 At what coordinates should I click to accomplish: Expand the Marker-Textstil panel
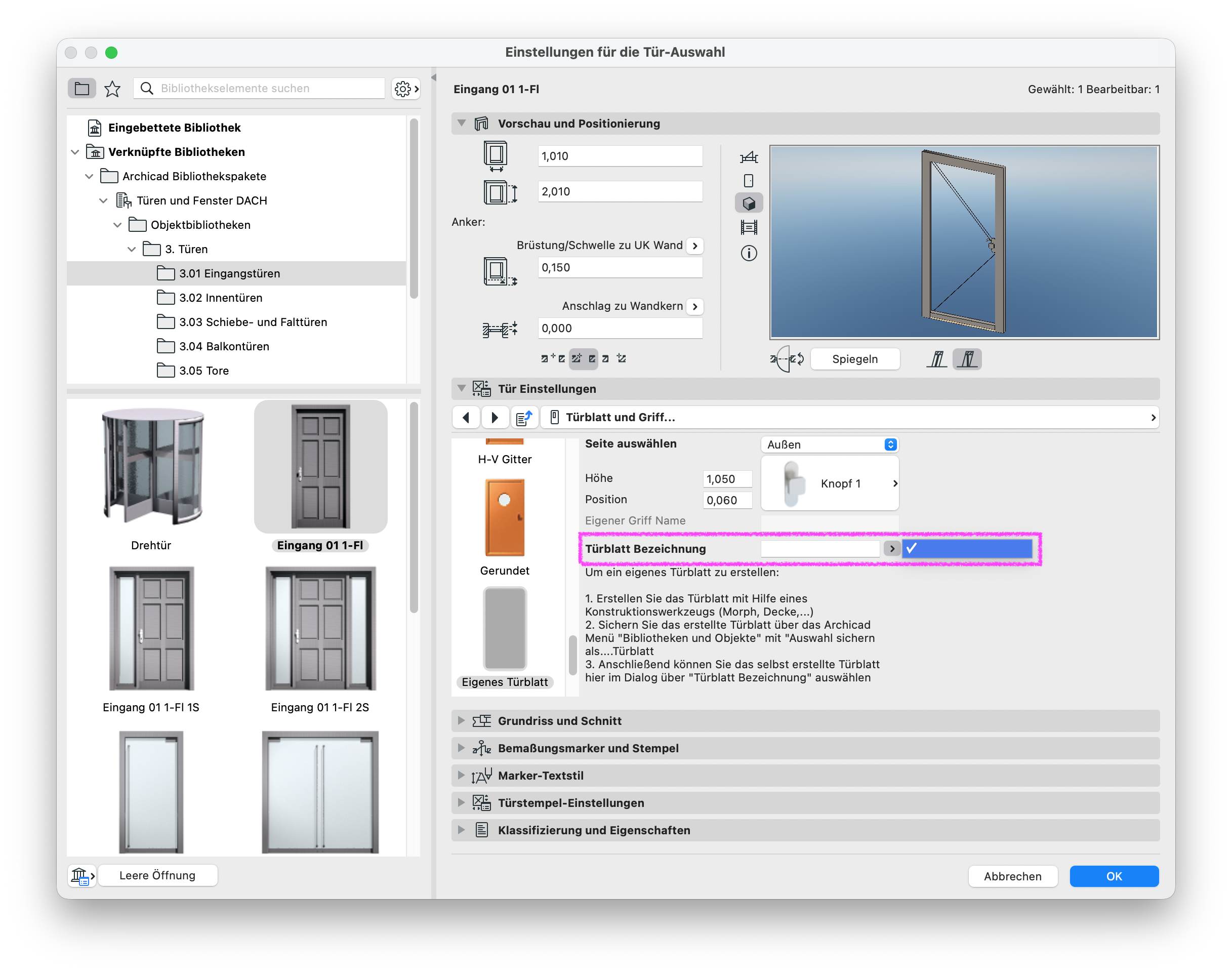click(x=462, y=776)
